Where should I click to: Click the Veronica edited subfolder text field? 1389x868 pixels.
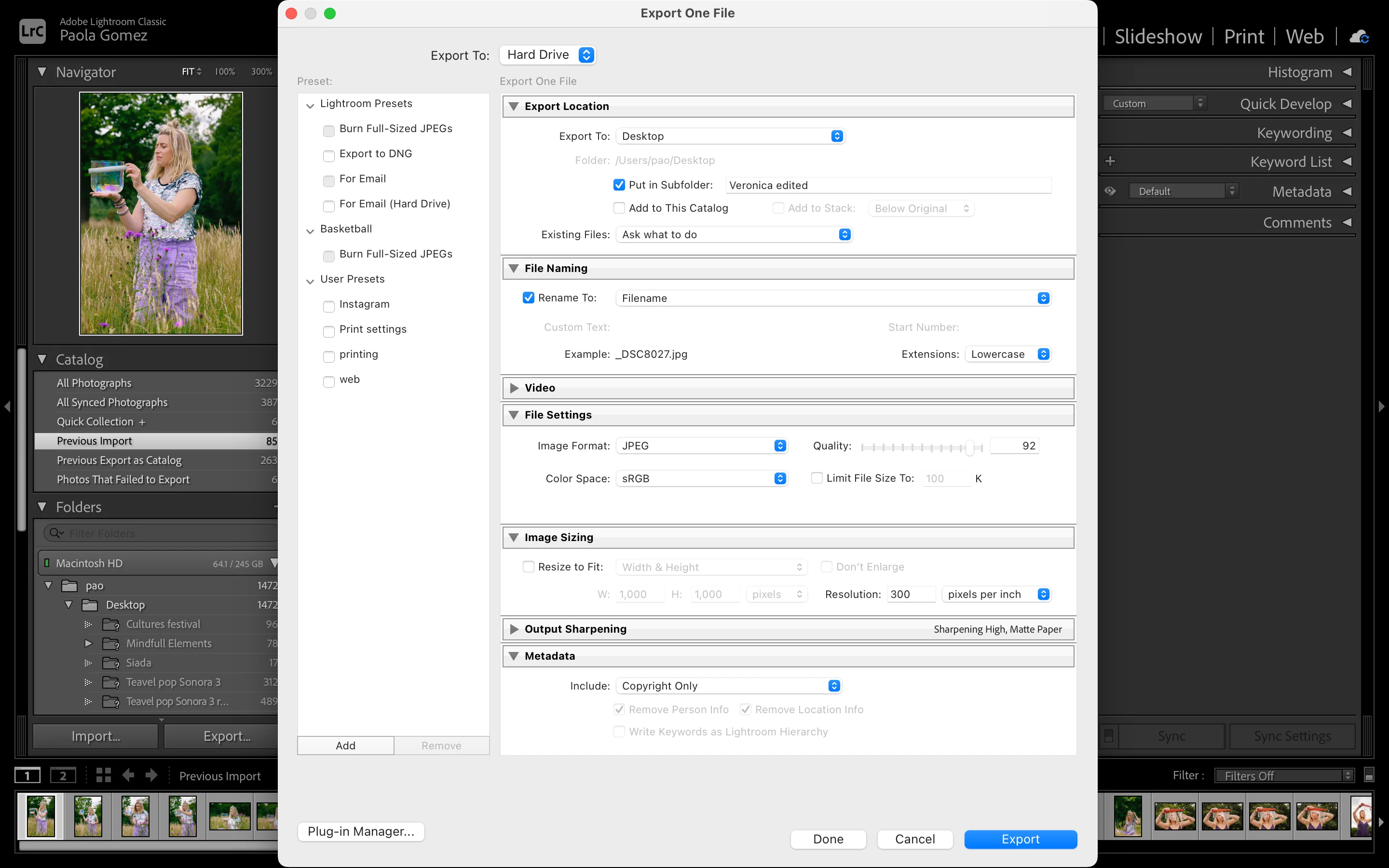887,185
